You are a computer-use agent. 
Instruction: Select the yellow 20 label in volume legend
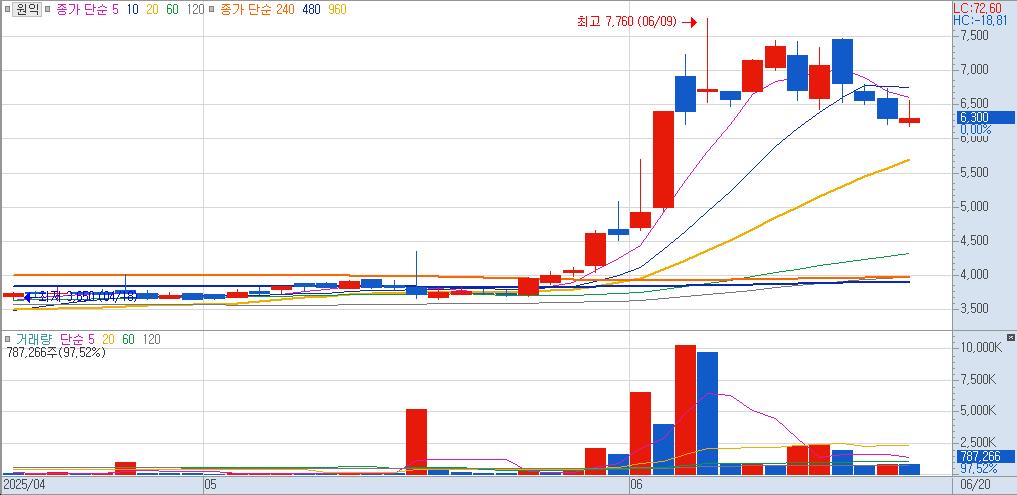click(108, 339)
